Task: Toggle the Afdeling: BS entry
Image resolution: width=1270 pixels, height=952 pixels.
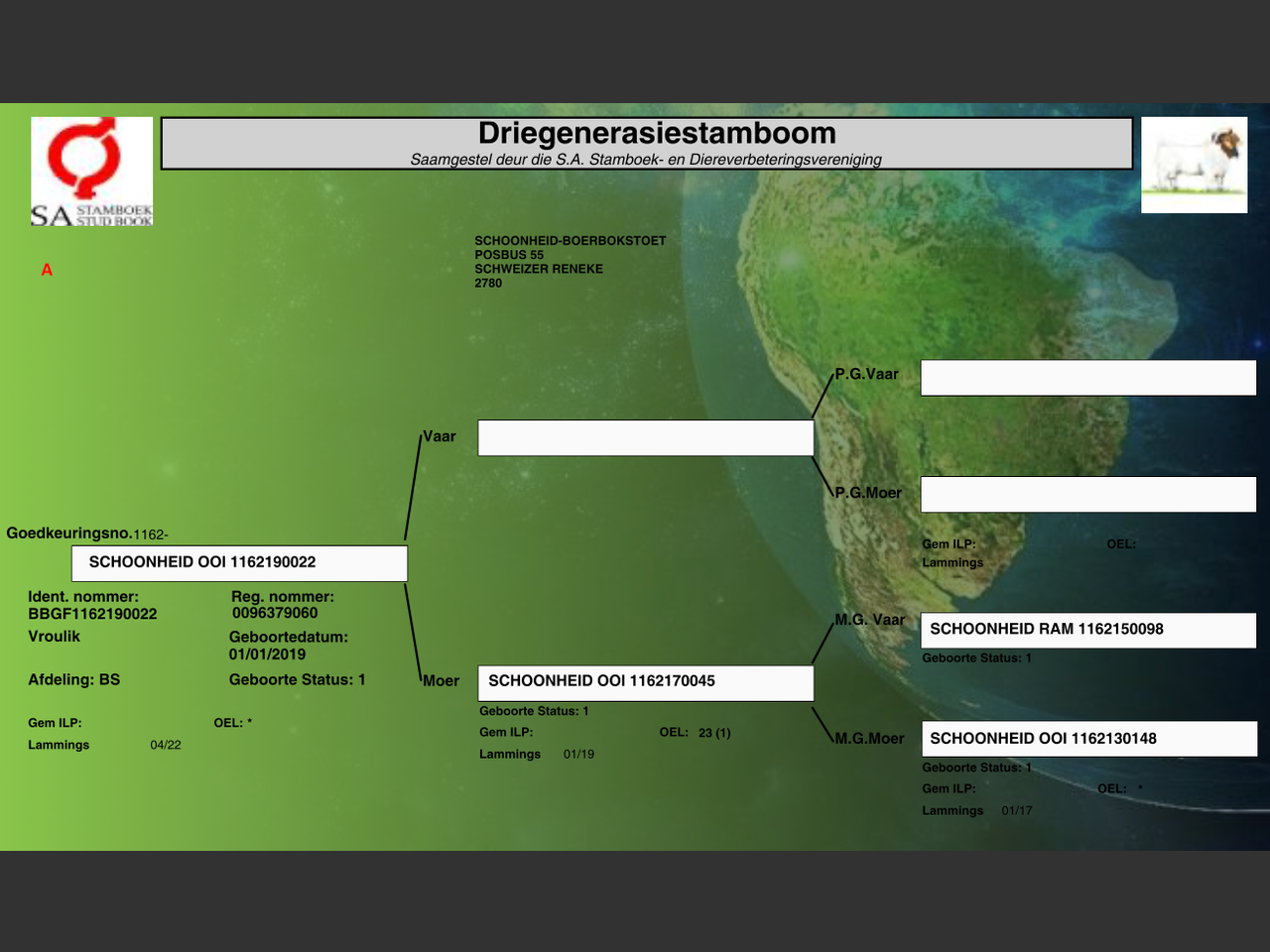Action: 74,679
